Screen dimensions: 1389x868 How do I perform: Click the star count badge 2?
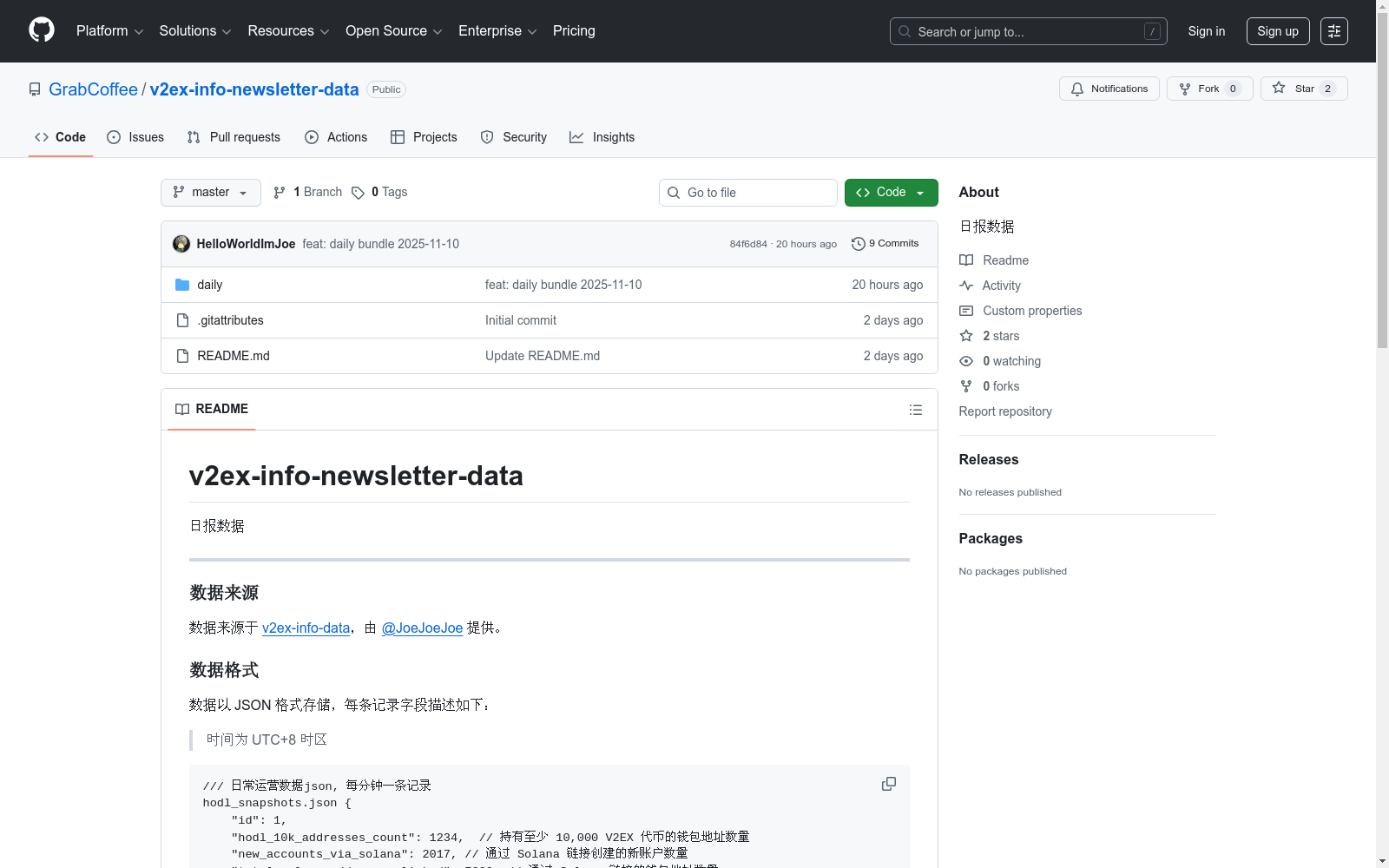coord(1327,89)
